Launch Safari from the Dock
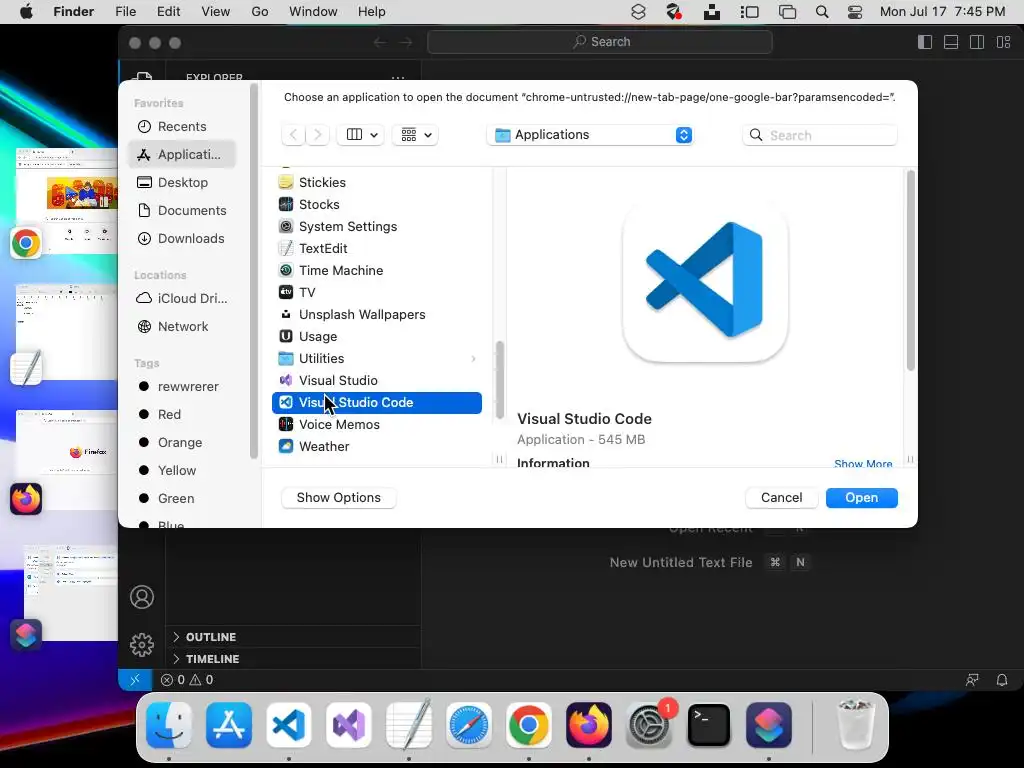Viewport: 1024px width, 768px height. coord(469,725)
